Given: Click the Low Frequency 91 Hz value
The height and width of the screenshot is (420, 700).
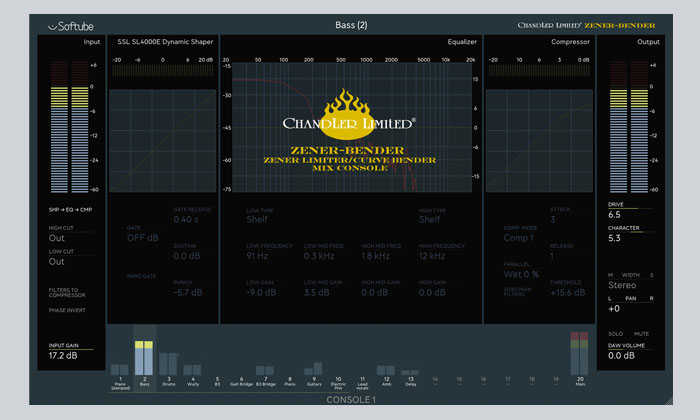Looking at the screenshot, I should pos(257,256).
